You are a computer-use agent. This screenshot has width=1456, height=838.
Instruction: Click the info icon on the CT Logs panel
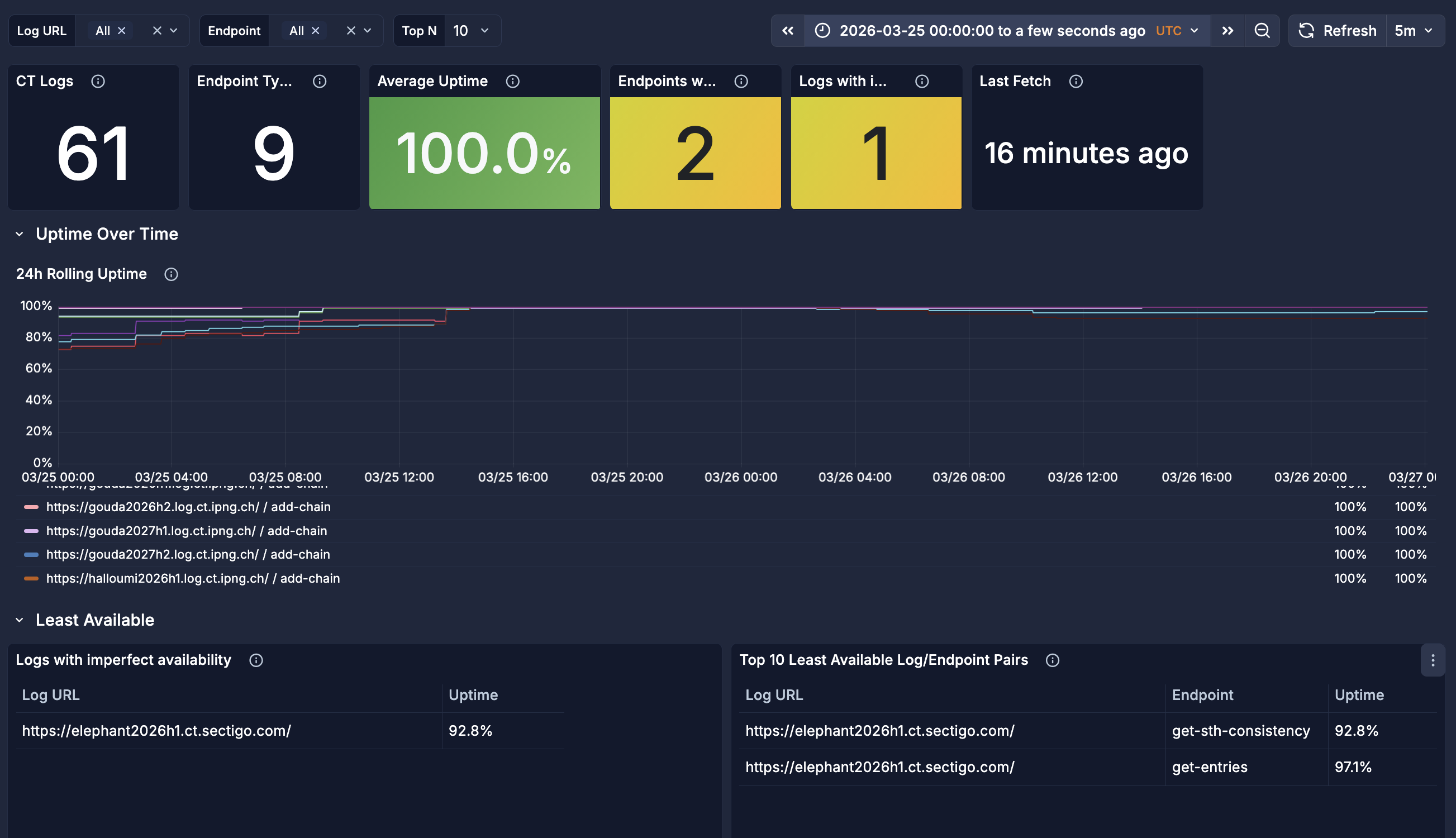[98, 81]
